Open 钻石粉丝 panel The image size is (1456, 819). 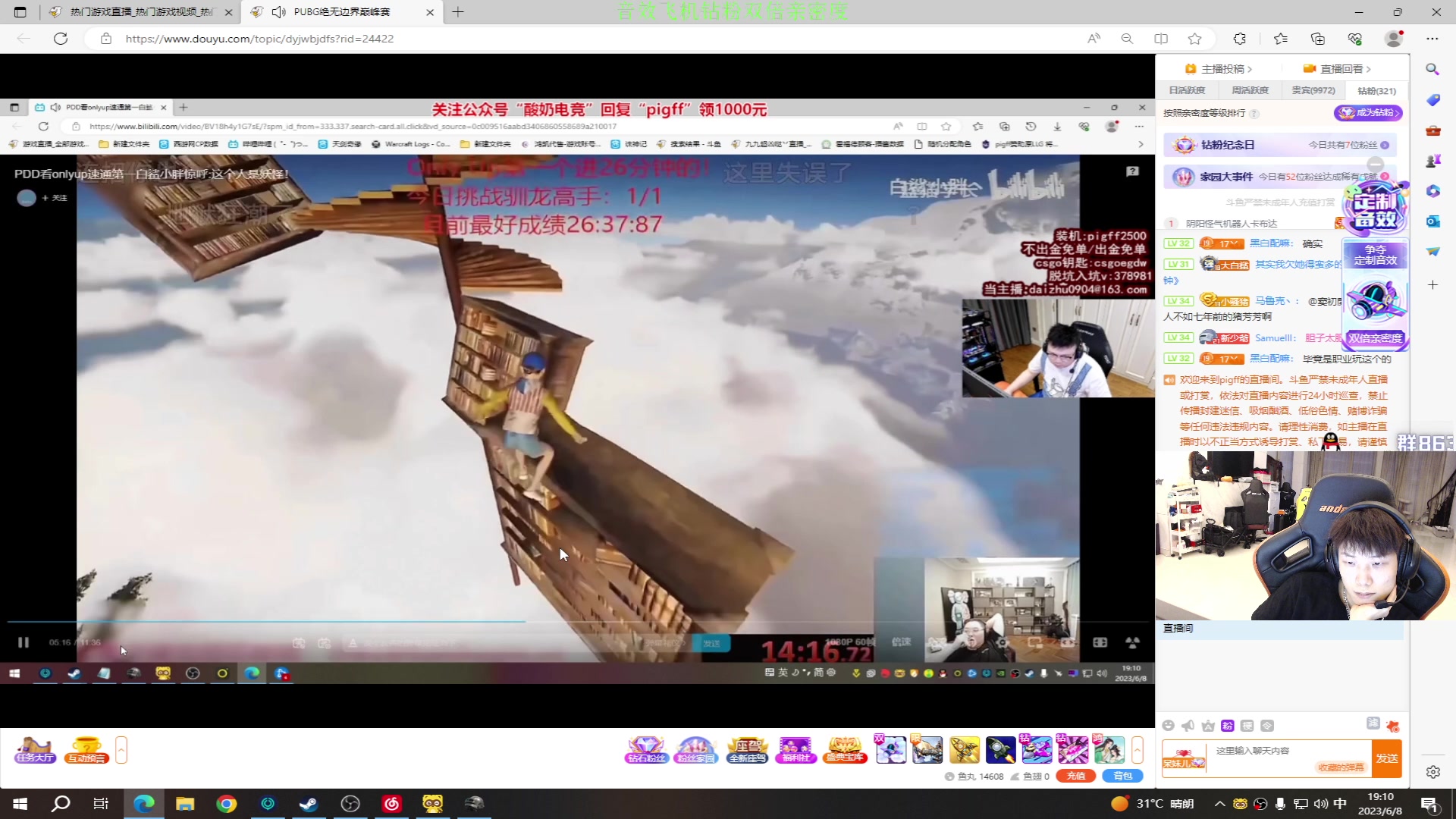(x=646, y=750)
